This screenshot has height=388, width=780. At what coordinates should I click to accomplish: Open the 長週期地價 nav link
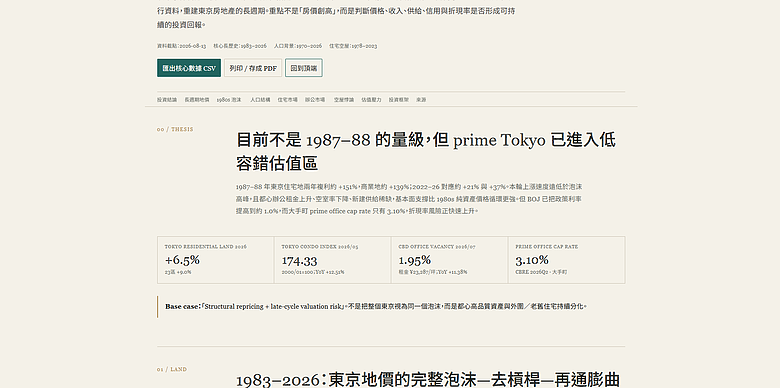(197, 99)
